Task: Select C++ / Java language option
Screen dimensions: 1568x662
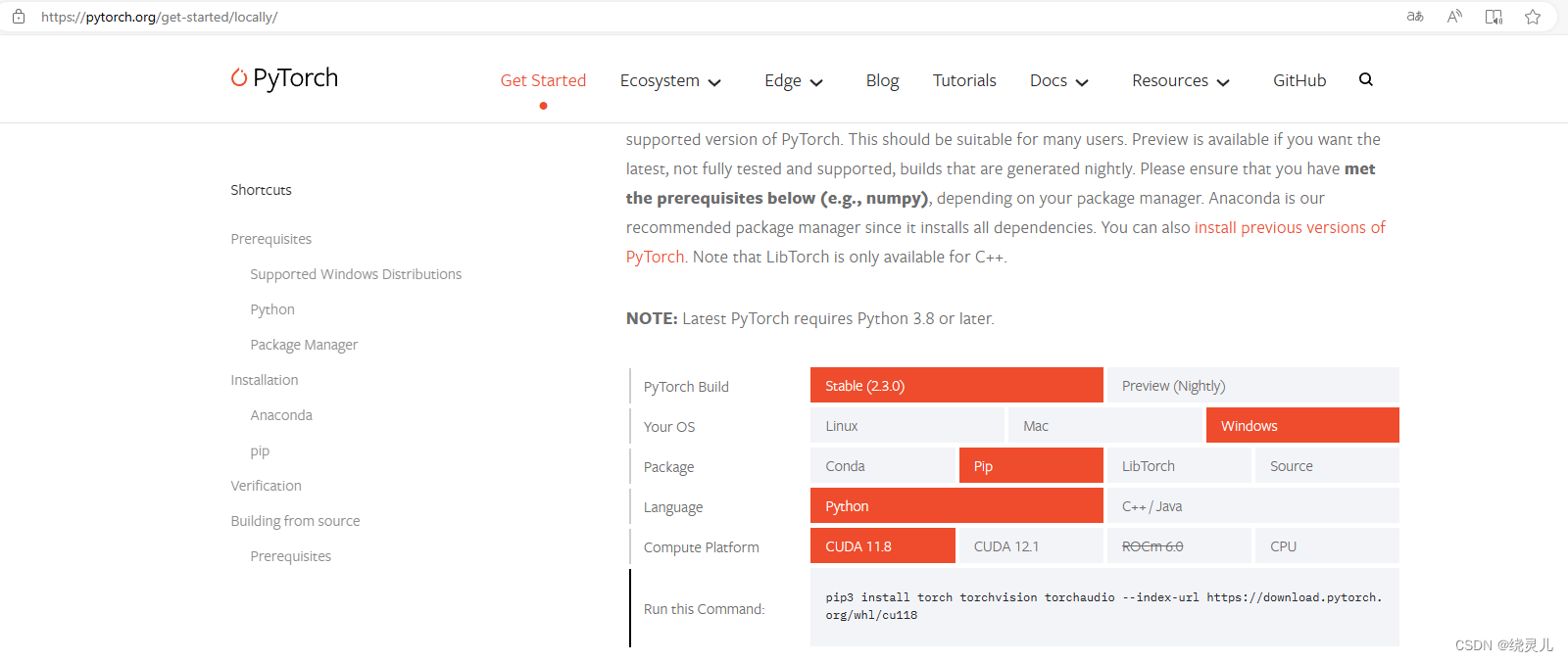Action: tap(1253, 505)
